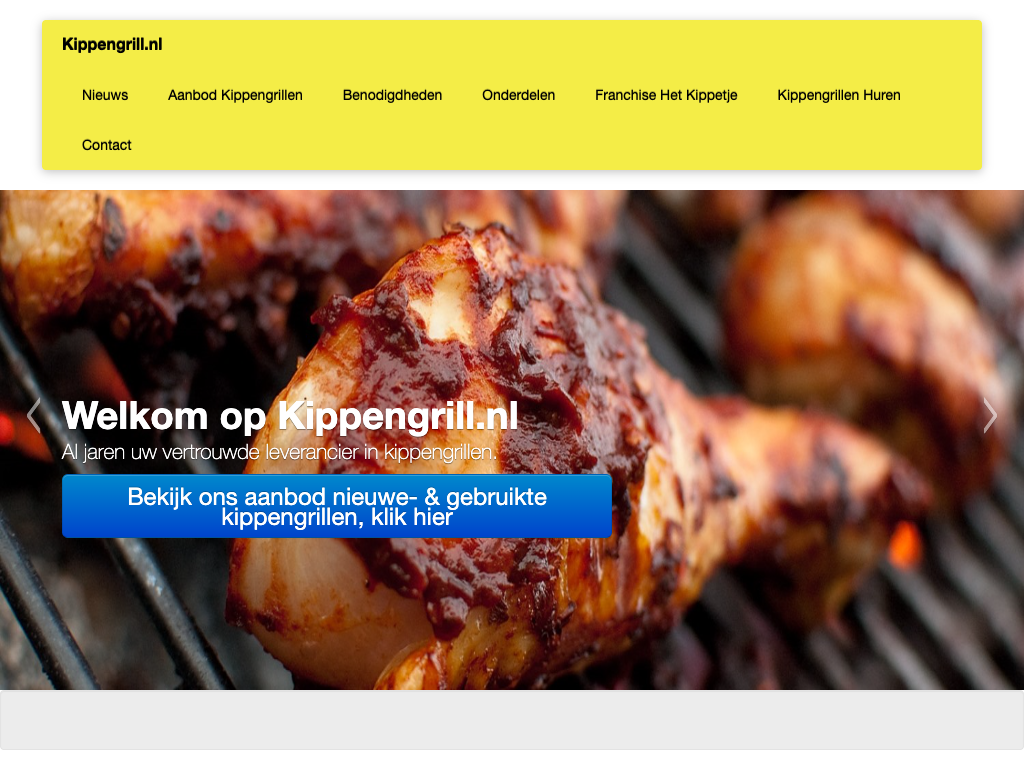Click the next slide arrow on carousel
This screenshot has height=768, width=1024.
click(990, 415)
